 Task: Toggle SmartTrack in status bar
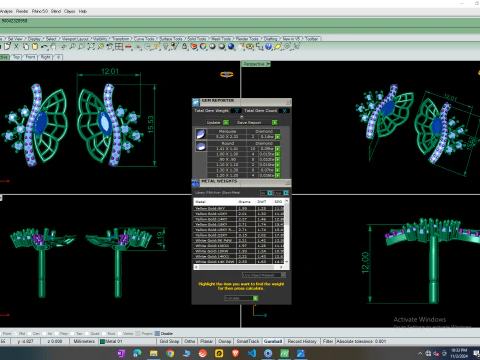[x=248, y=341]
